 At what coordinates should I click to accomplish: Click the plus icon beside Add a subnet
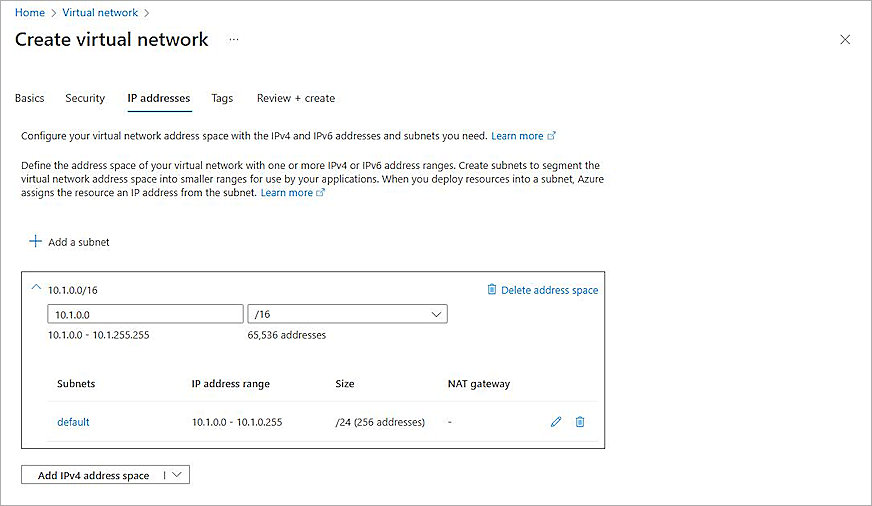click(35, 241)
